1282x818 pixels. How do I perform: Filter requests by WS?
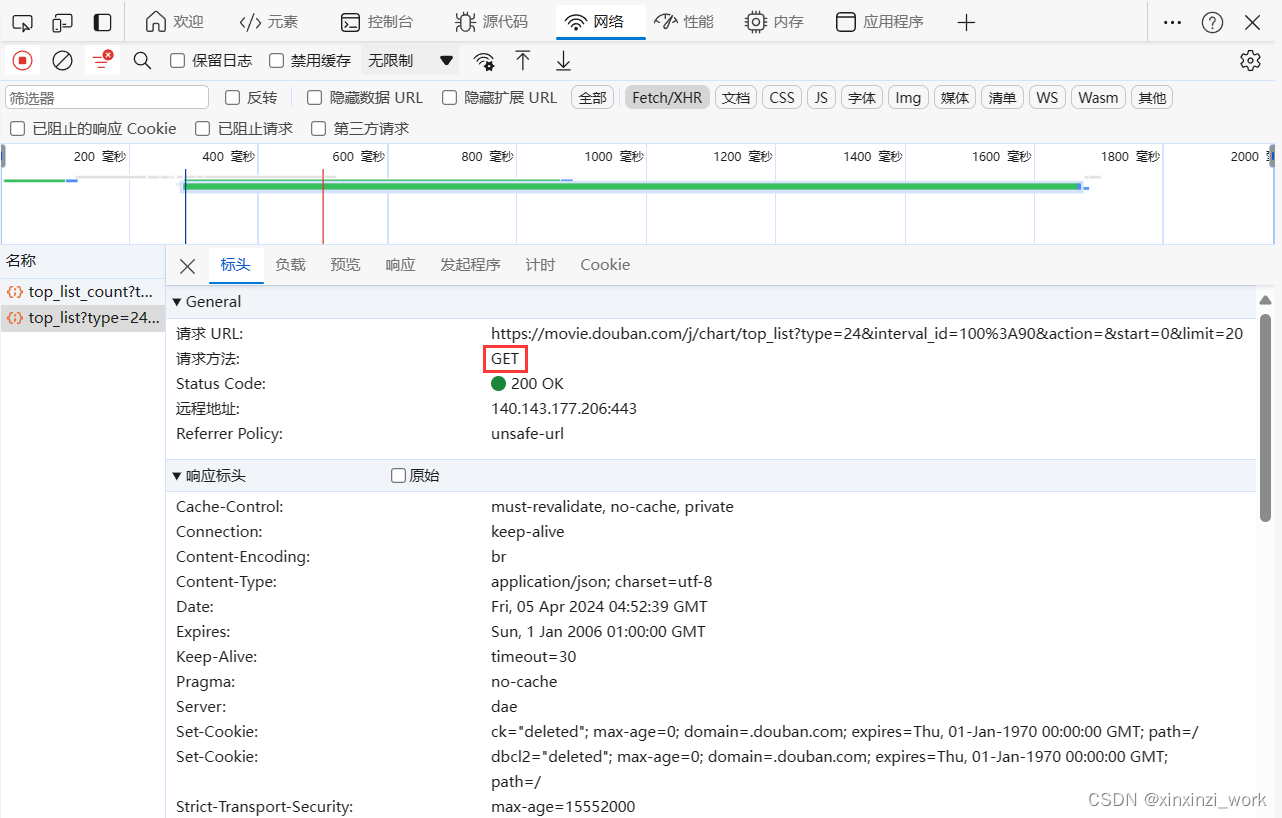tap(1047, 97)
